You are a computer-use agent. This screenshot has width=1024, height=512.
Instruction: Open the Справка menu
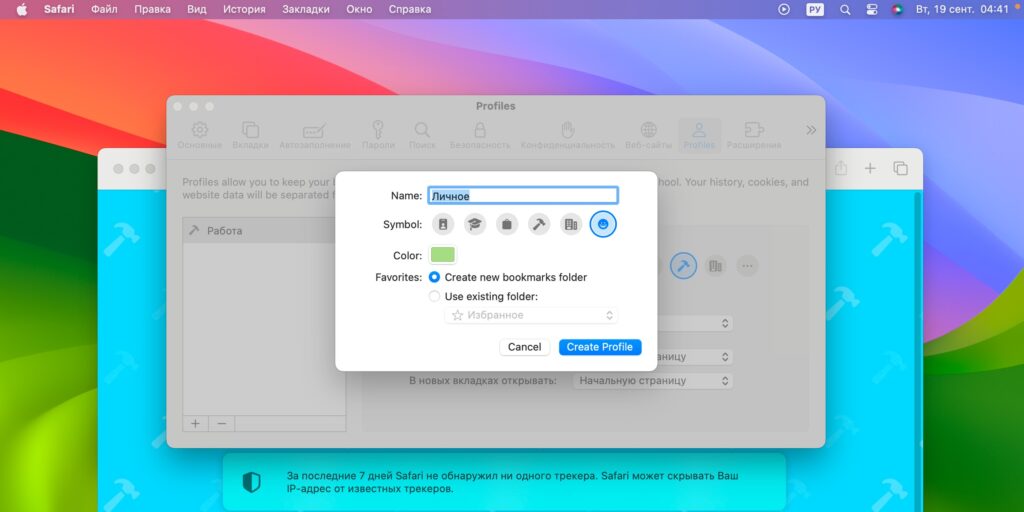tap(409, 9)
